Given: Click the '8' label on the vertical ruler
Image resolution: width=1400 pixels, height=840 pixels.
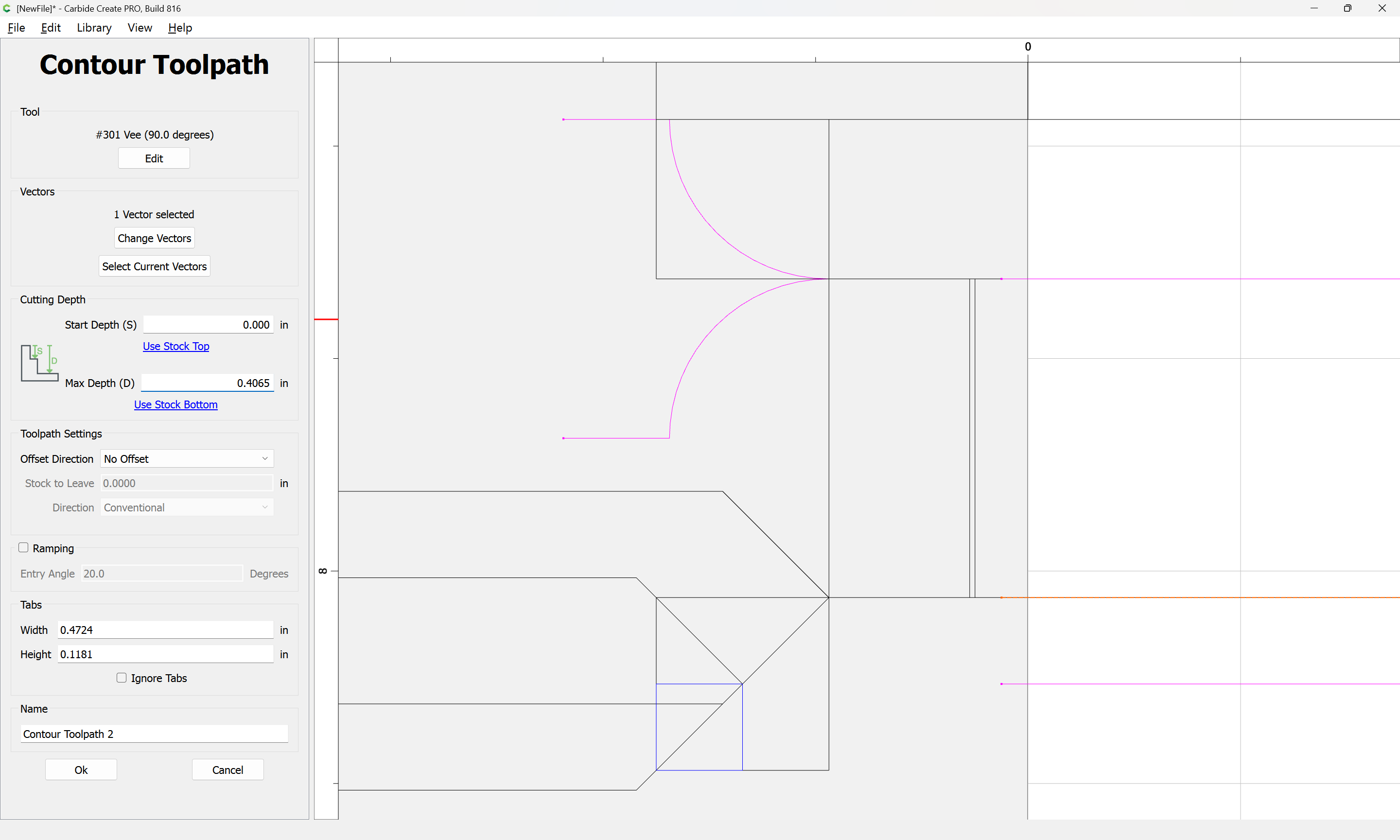Looking at the screenshot, I should click(323, 571).
